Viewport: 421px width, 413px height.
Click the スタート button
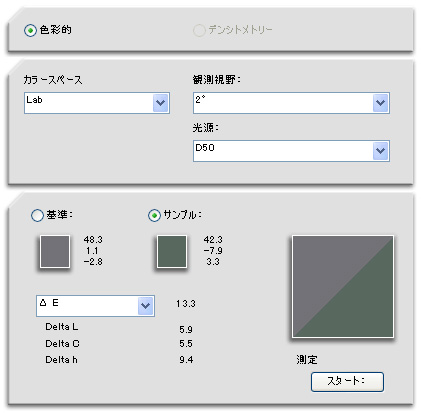347,382
